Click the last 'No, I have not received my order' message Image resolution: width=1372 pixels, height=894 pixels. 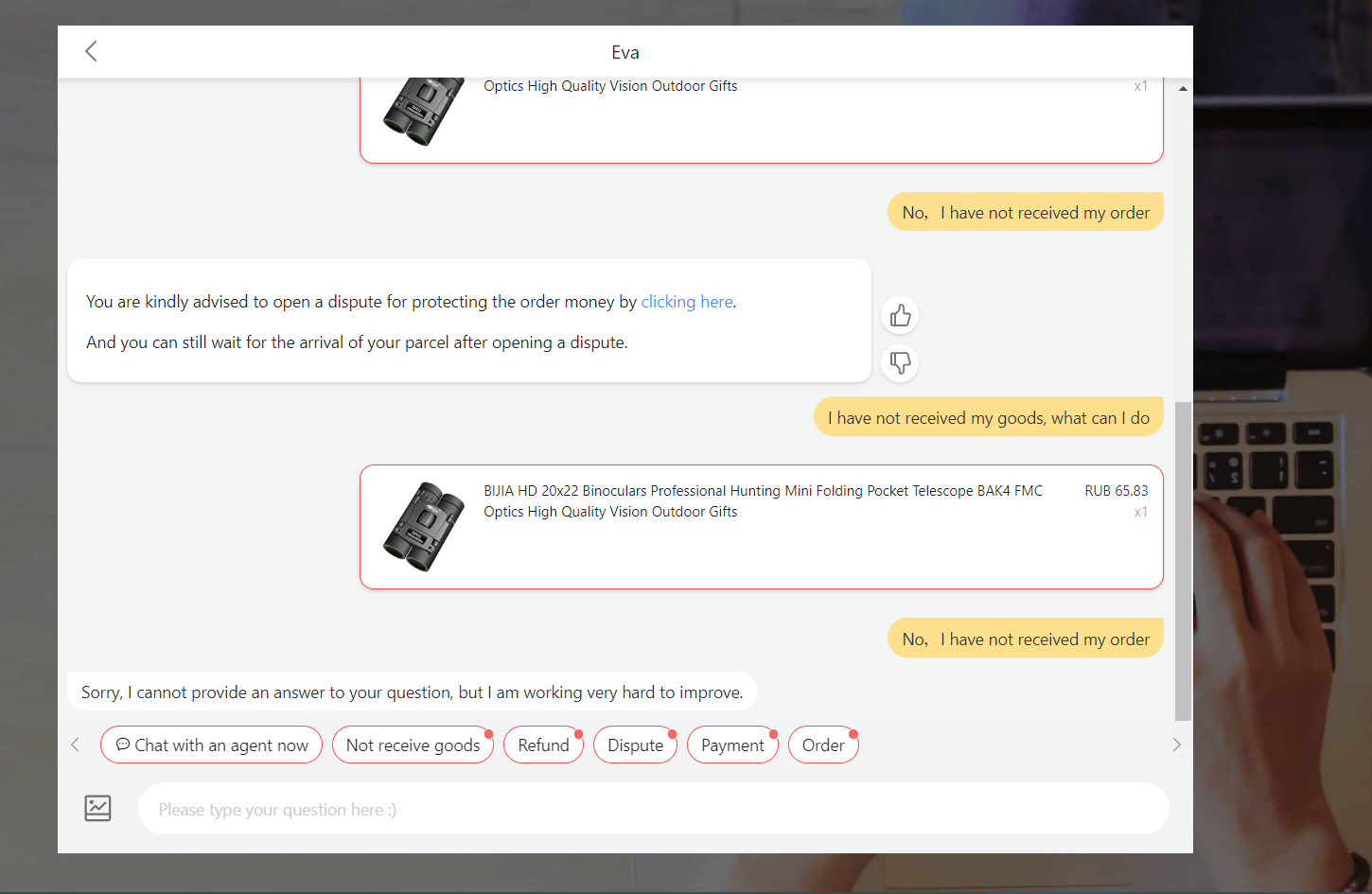tap(1026, 639)
